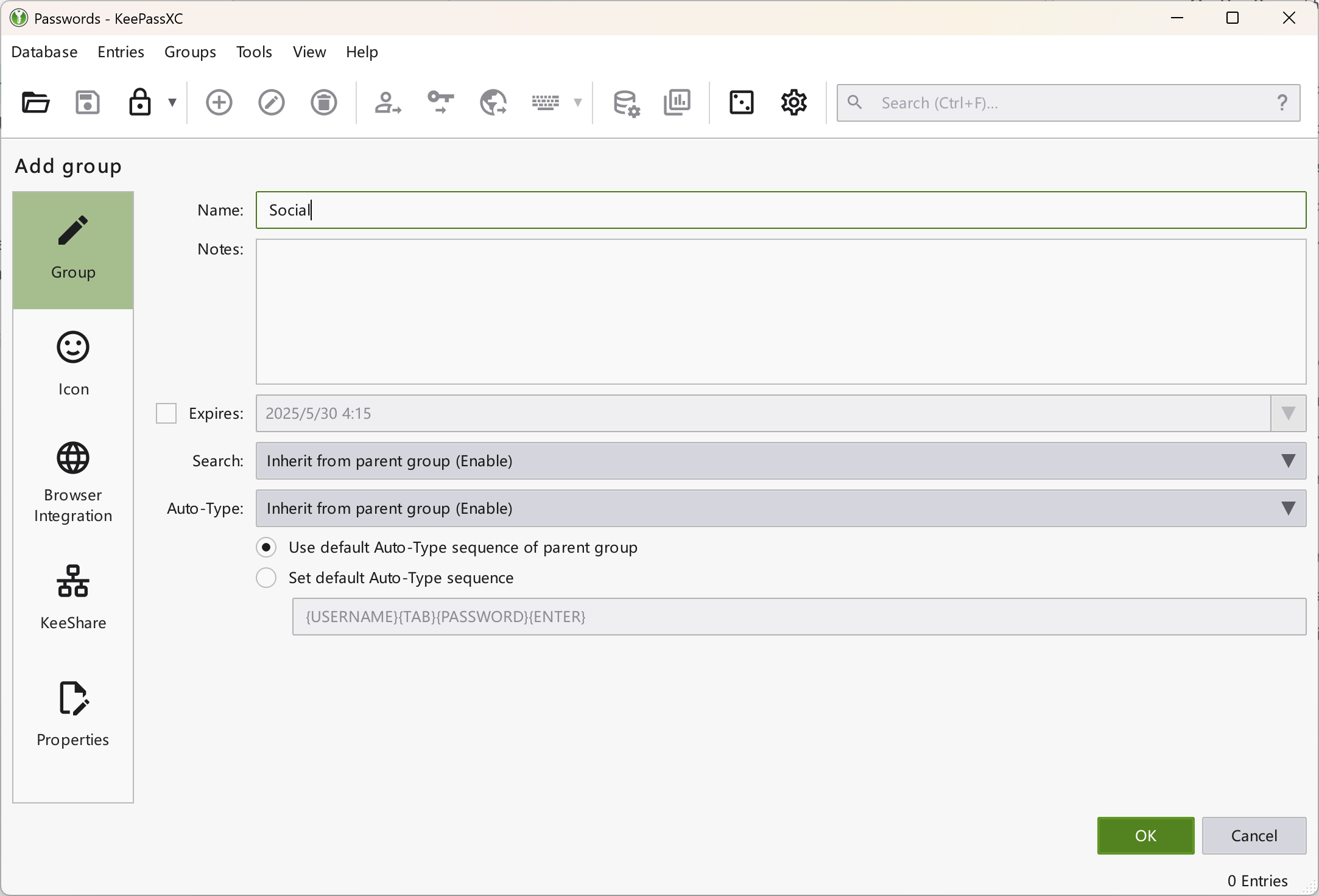Open the View menu
The image size is (1319, 896).
point(309,52)
